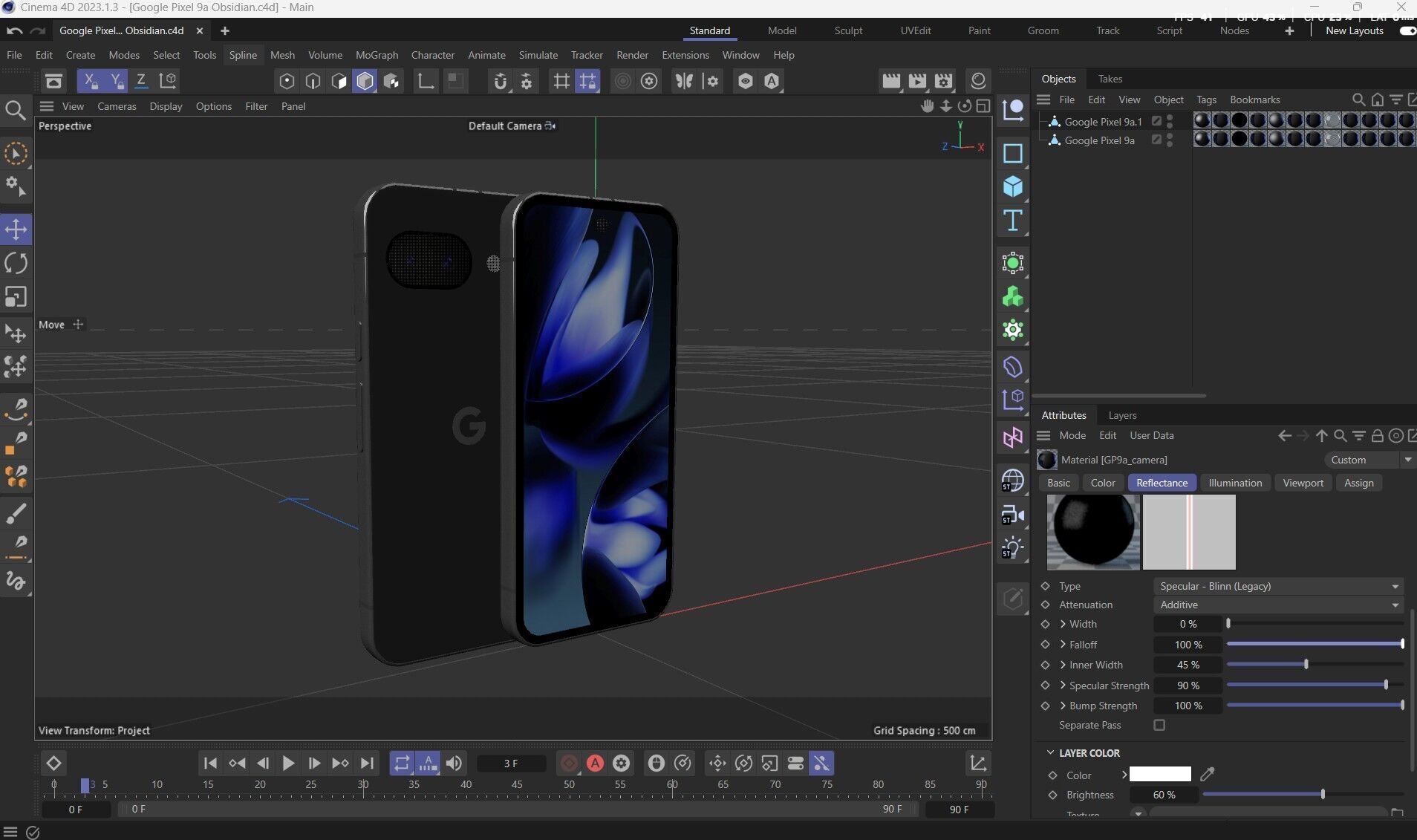Click the Record Active Objects button
The height and width of the screenshot is (840, 1417).
[569, 763]
